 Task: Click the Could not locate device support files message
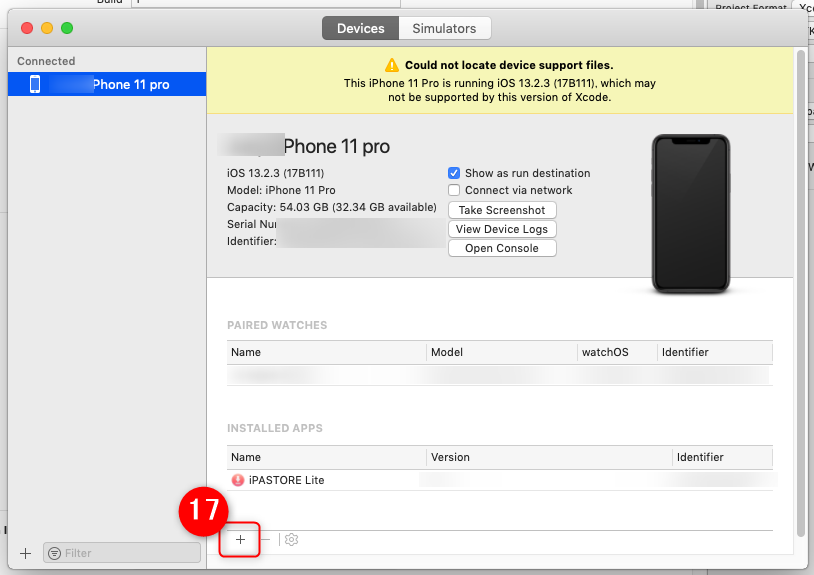(x=509, y=65)
